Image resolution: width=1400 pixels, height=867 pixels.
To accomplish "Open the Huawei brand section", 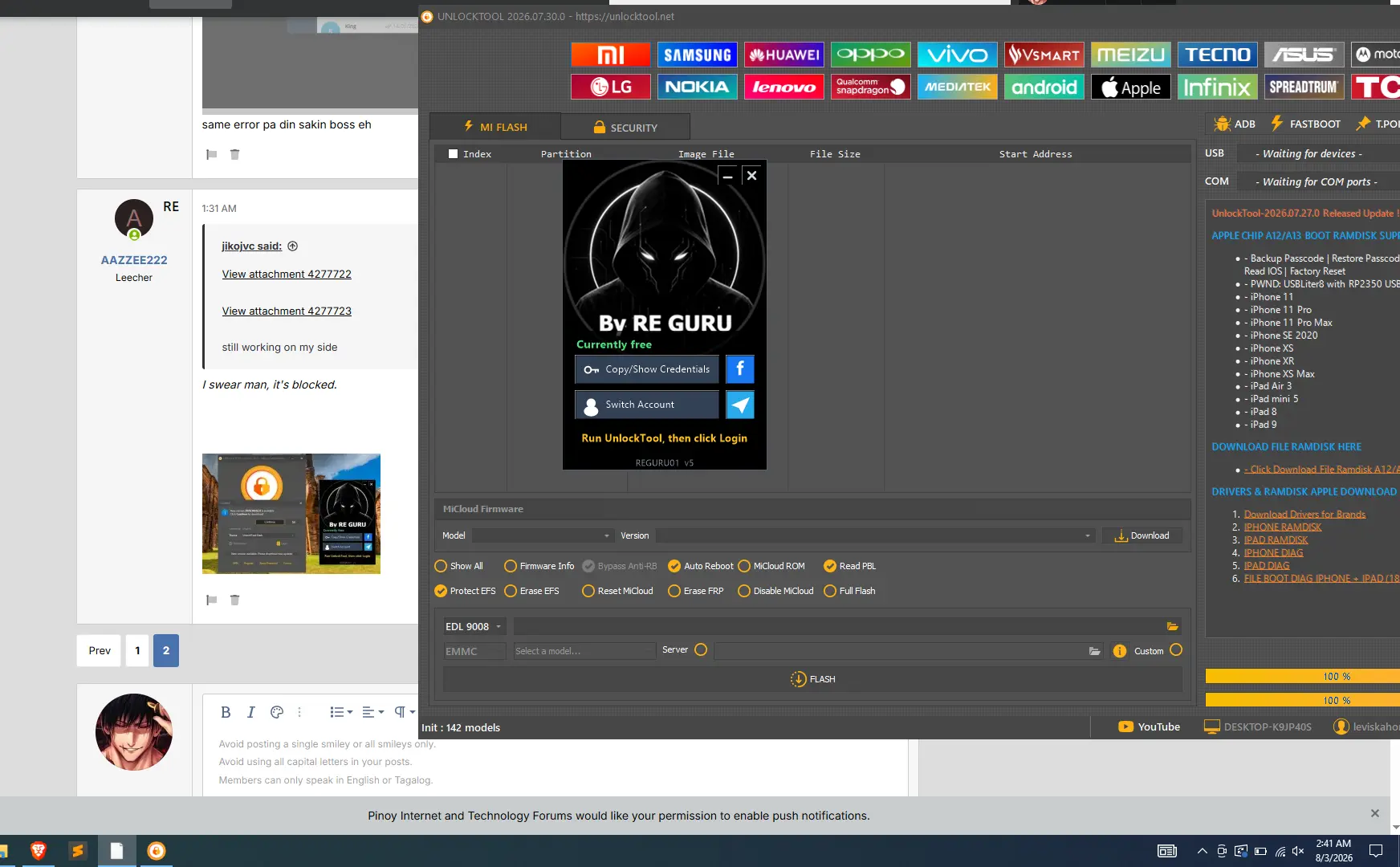I will click(x=784, y=55).
